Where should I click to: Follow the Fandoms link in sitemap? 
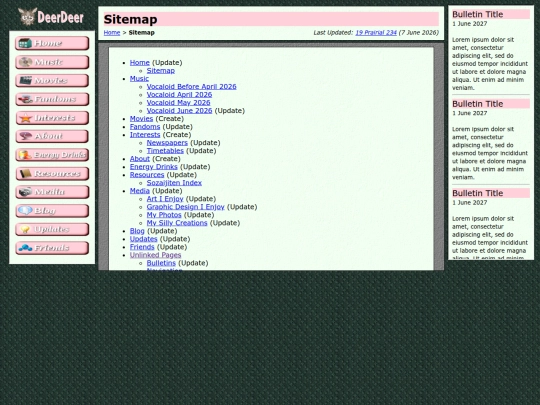[x=145, y=127]
